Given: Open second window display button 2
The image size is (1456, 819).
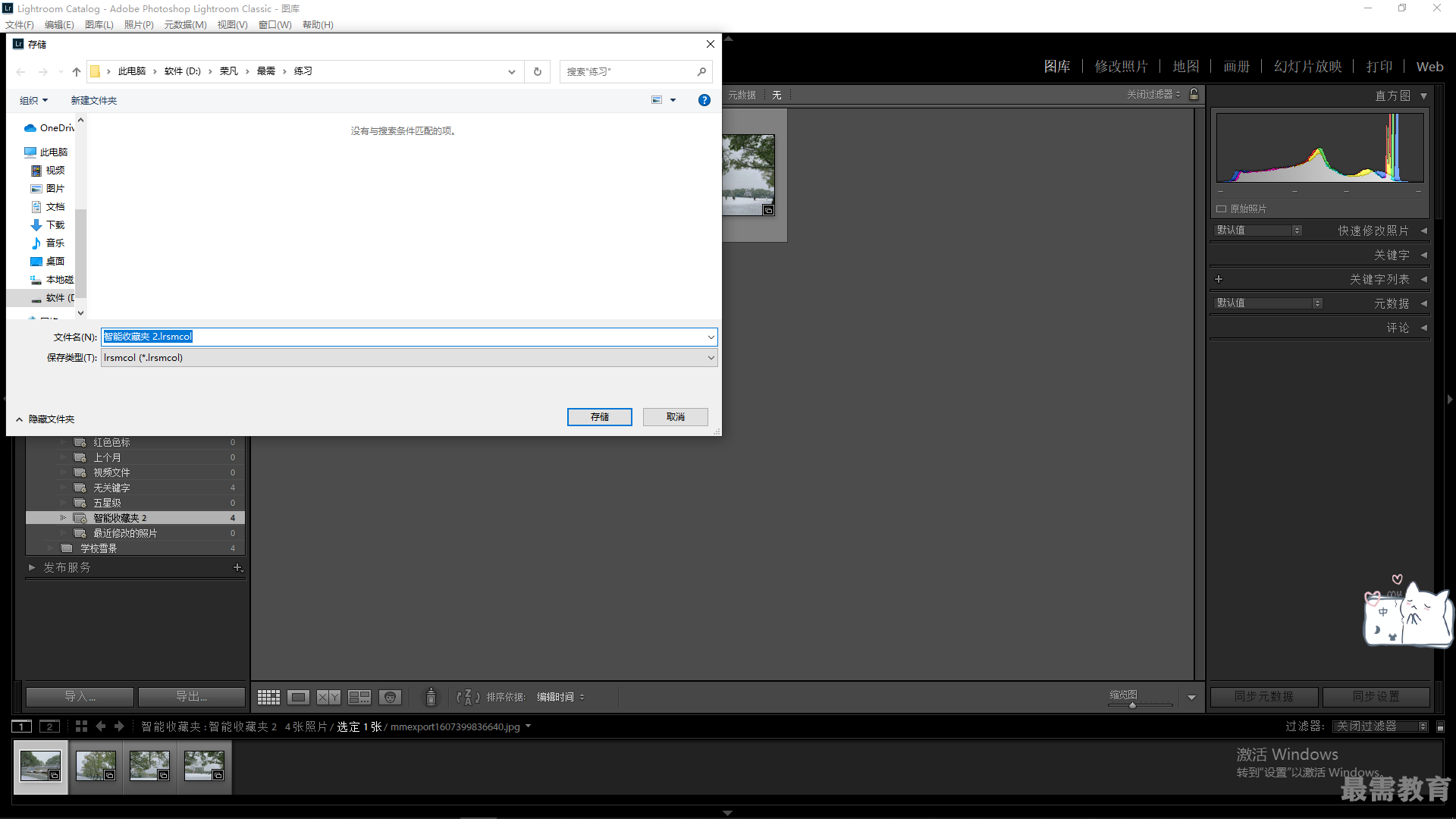Looking at the screenshot, I should click(x=49, y=726).
